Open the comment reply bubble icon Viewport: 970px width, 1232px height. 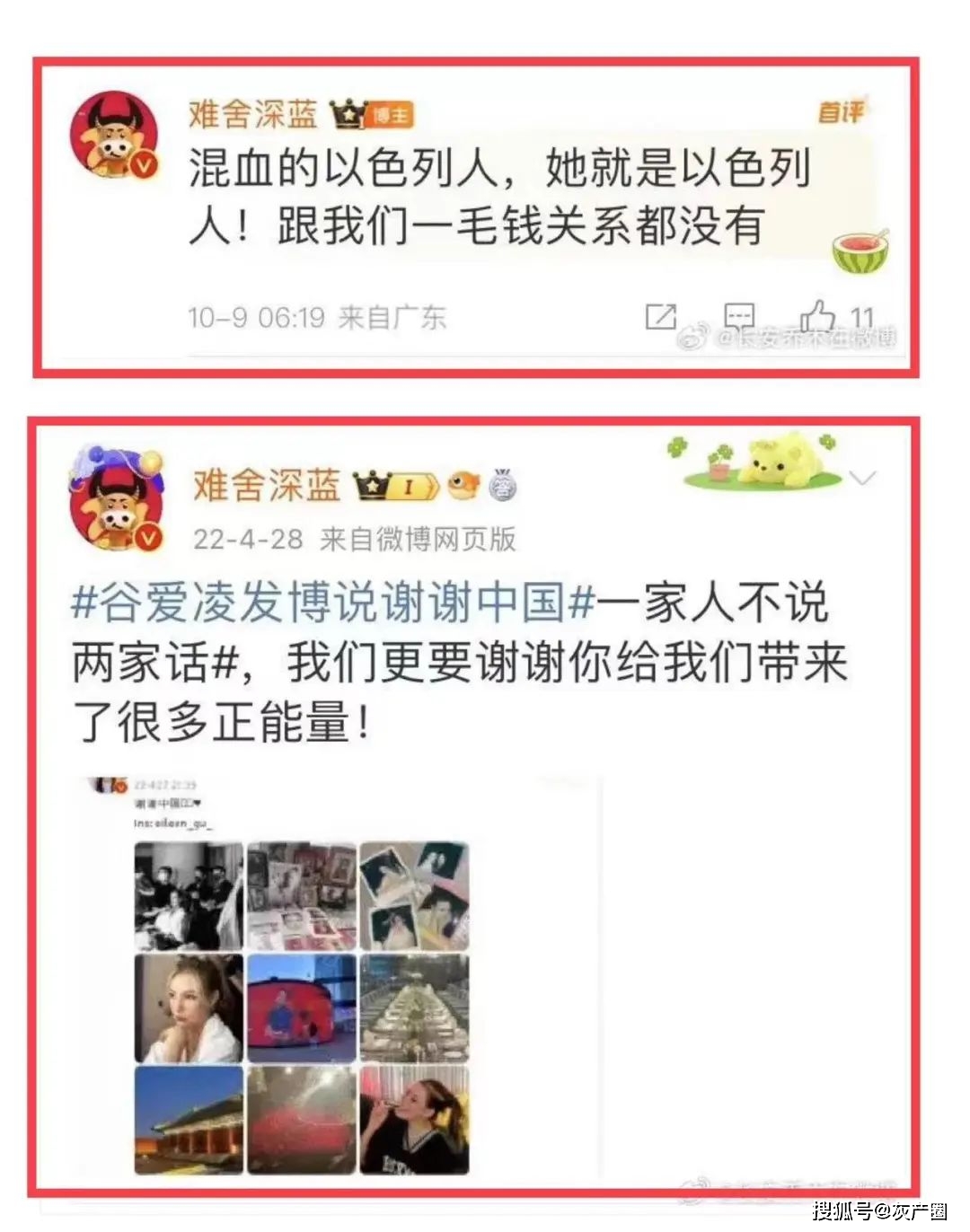coord(739,316)
